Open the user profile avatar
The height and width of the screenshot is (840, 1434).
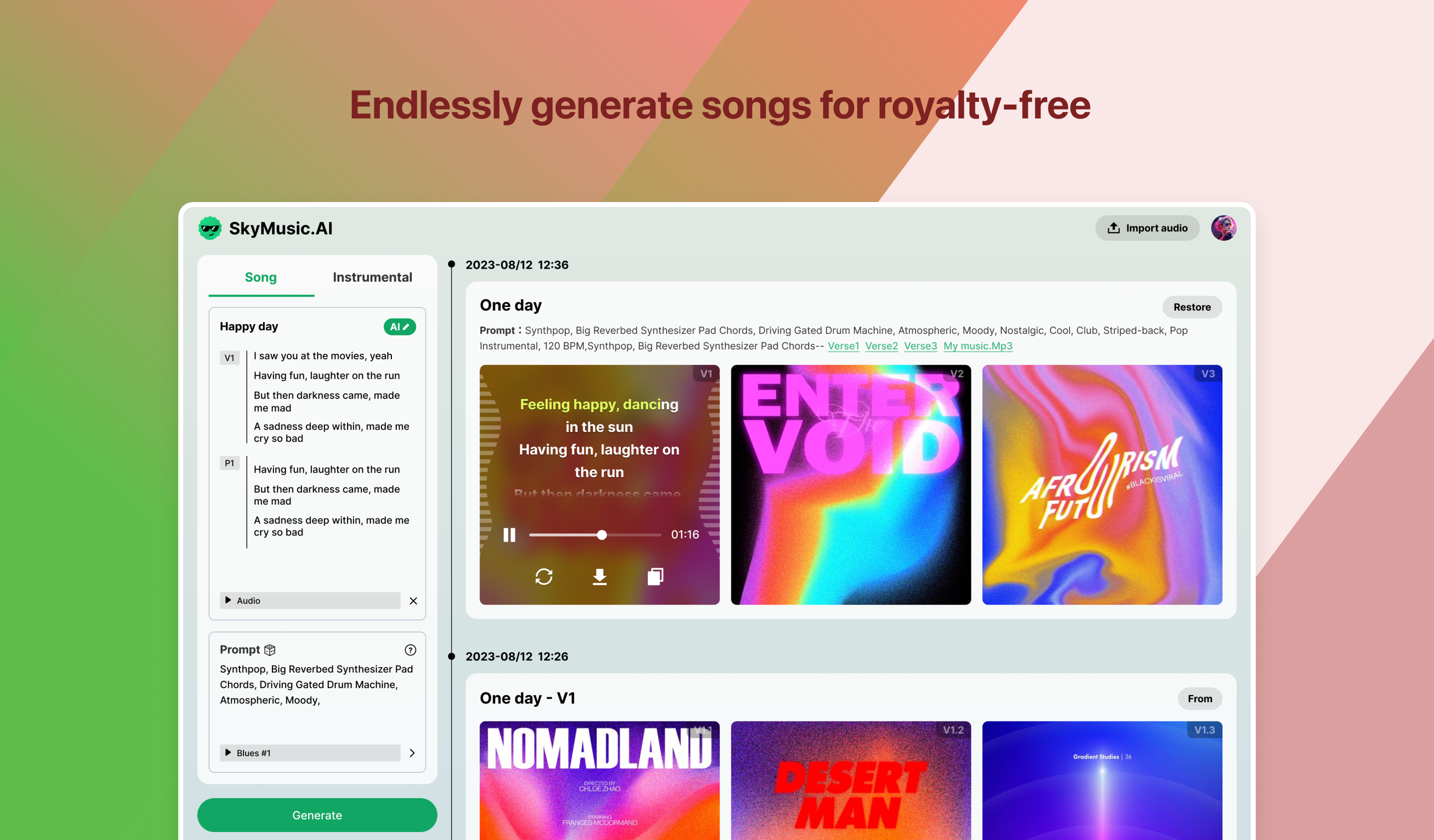pyautogui.click(x=1223, y=228)
